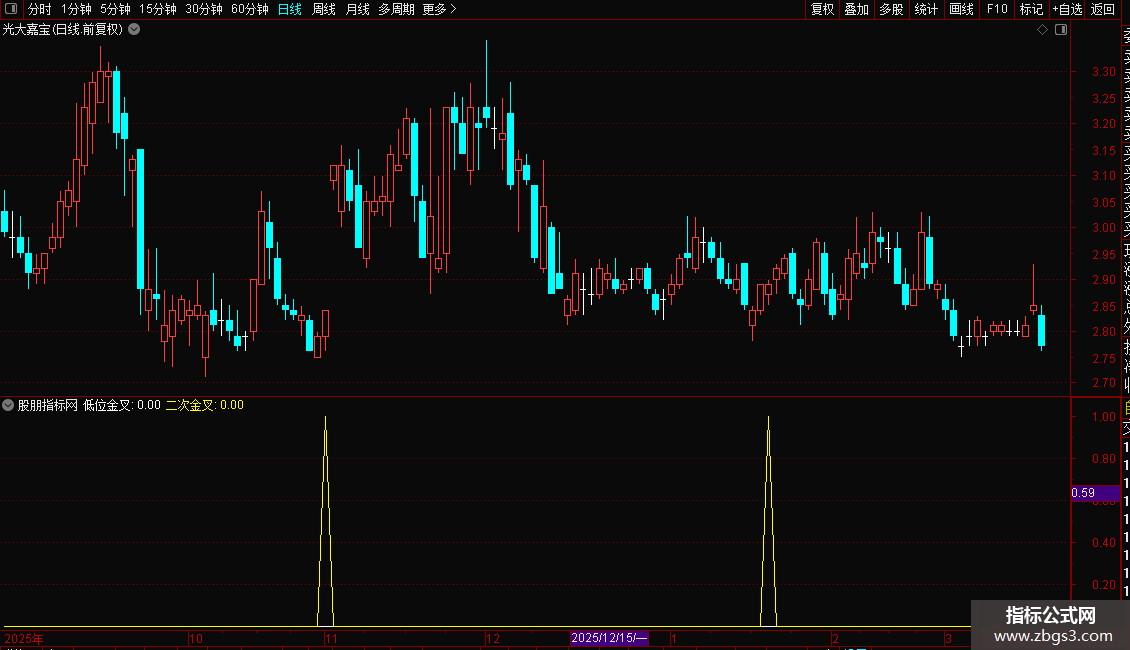This screenshot has height=650, width=1130.
Task: Select the 1分钟 period
Action: click(76, 9)
